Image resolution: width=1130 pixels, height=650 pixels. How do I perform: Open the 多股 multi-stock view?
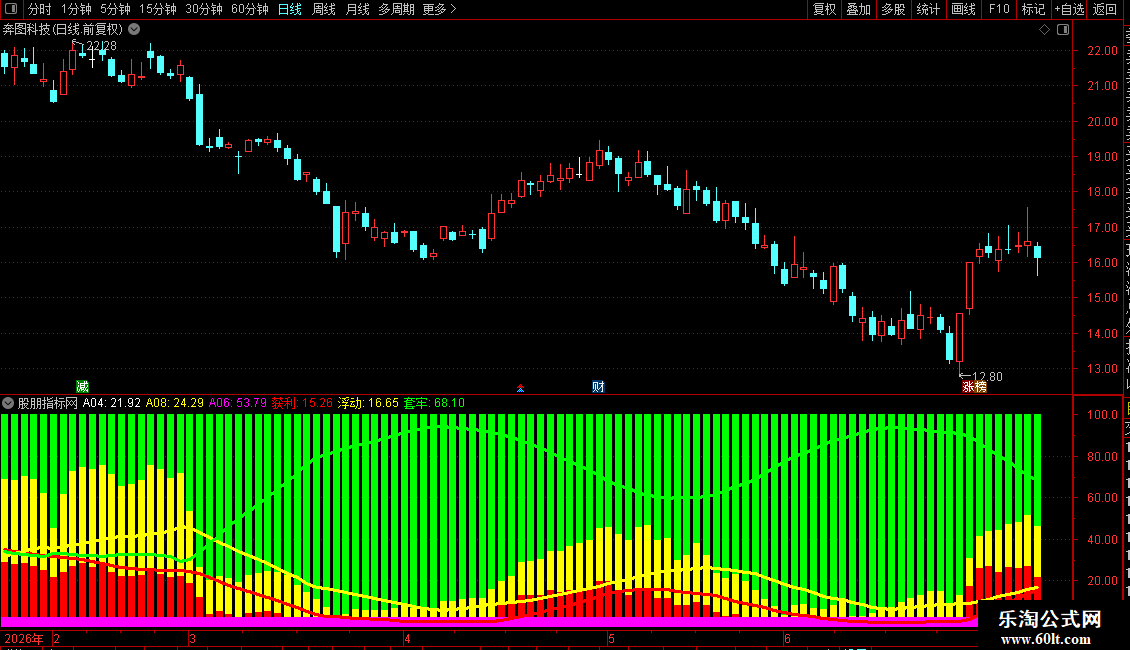tap(893, 9)
